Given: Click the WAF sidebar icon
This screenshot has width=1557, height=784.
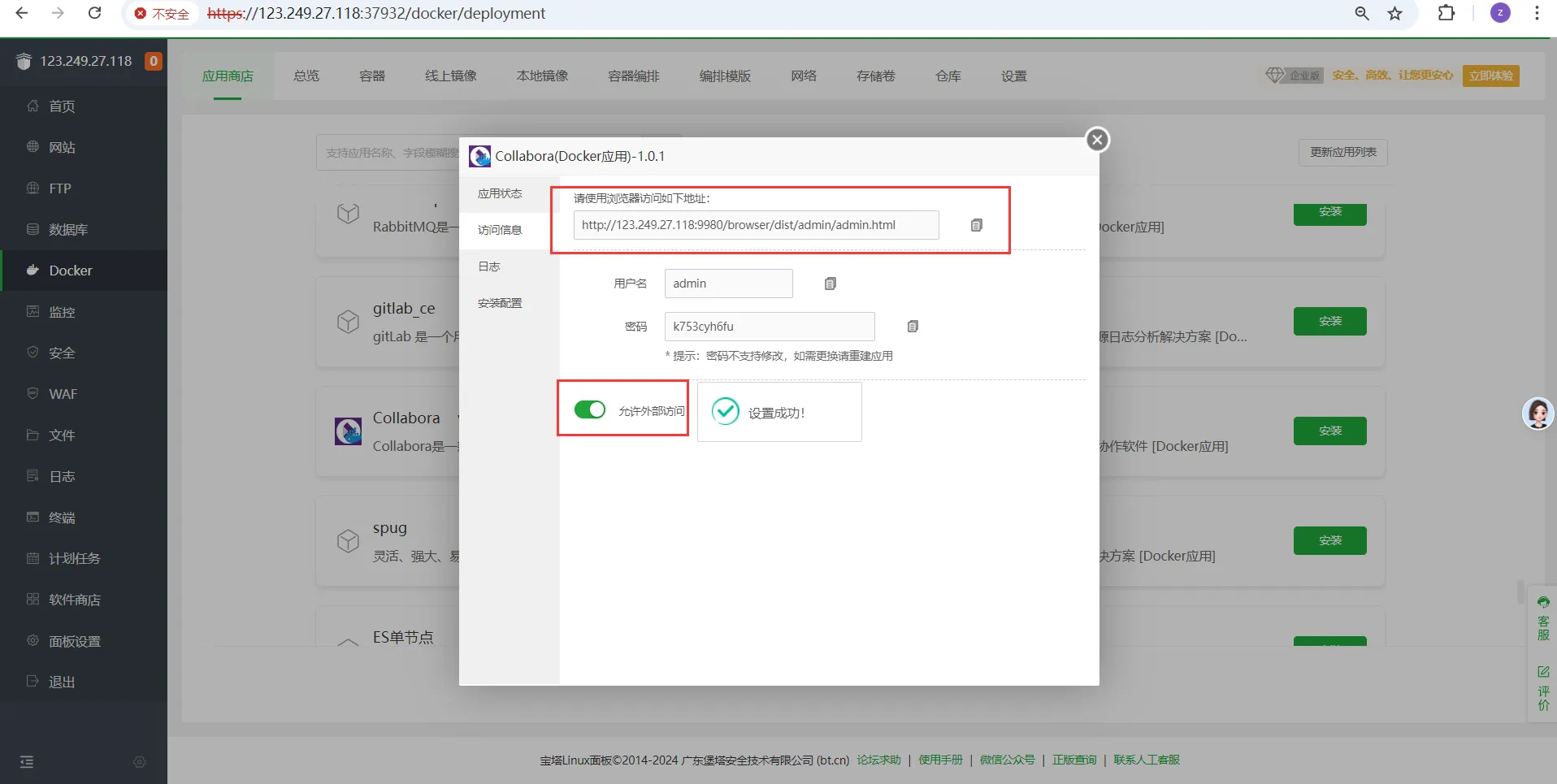Looking at the screenshot, I should pyautogui.click(x=33, y=393).
